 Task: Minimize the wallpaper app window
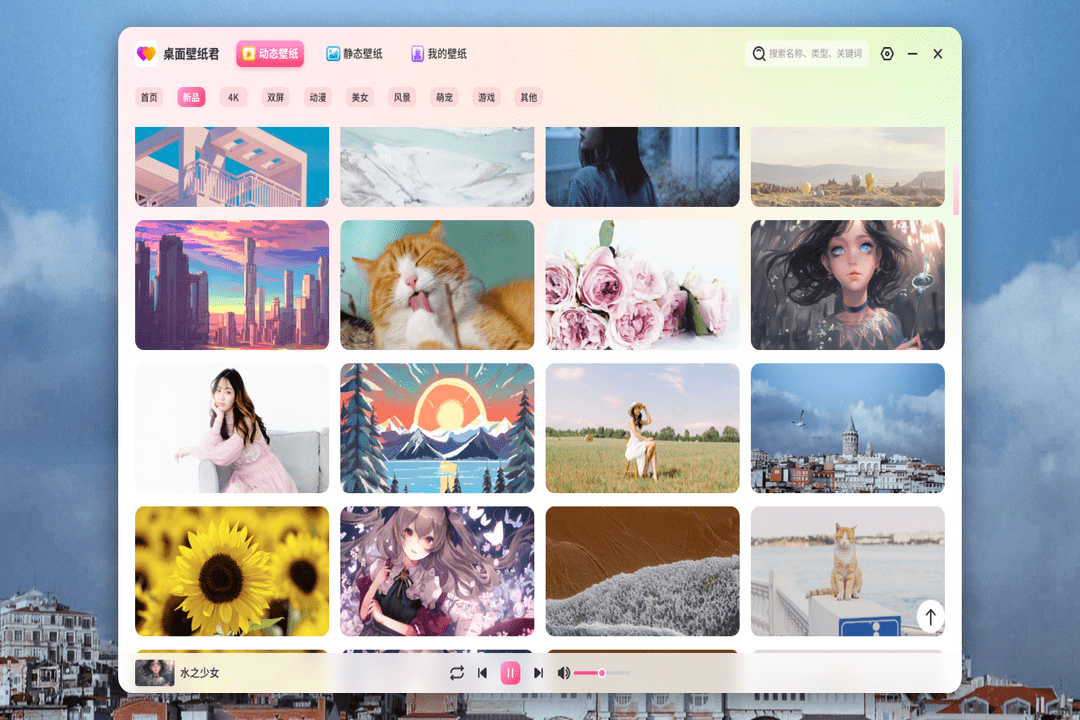pos(913,54)
